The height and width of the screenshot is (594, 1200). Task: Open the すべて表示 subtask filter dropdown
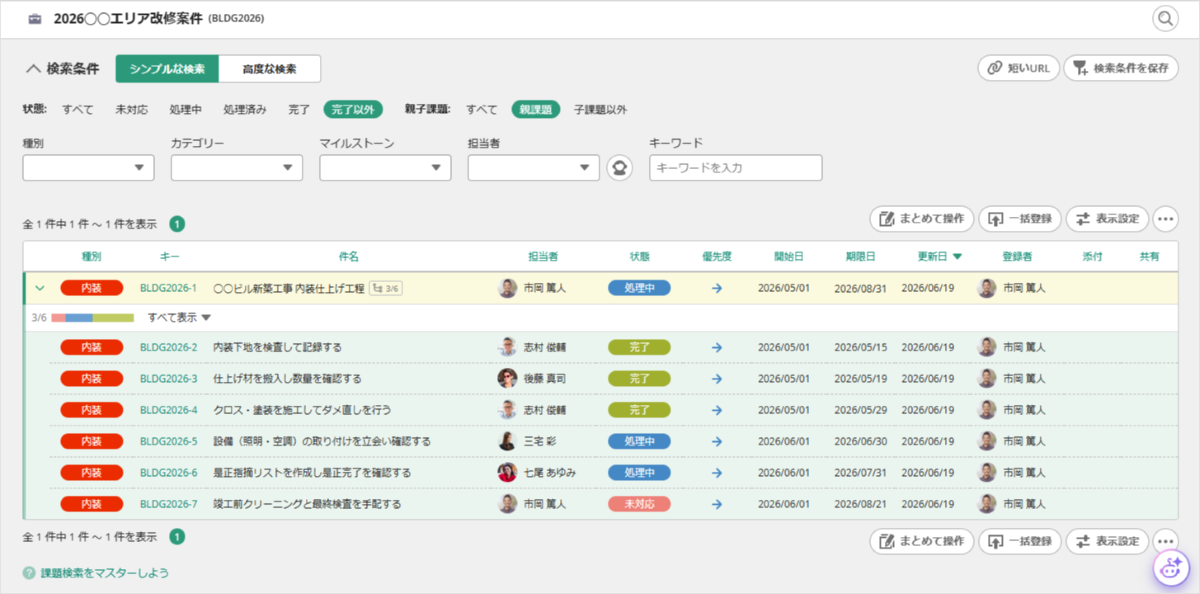point(180,318)
